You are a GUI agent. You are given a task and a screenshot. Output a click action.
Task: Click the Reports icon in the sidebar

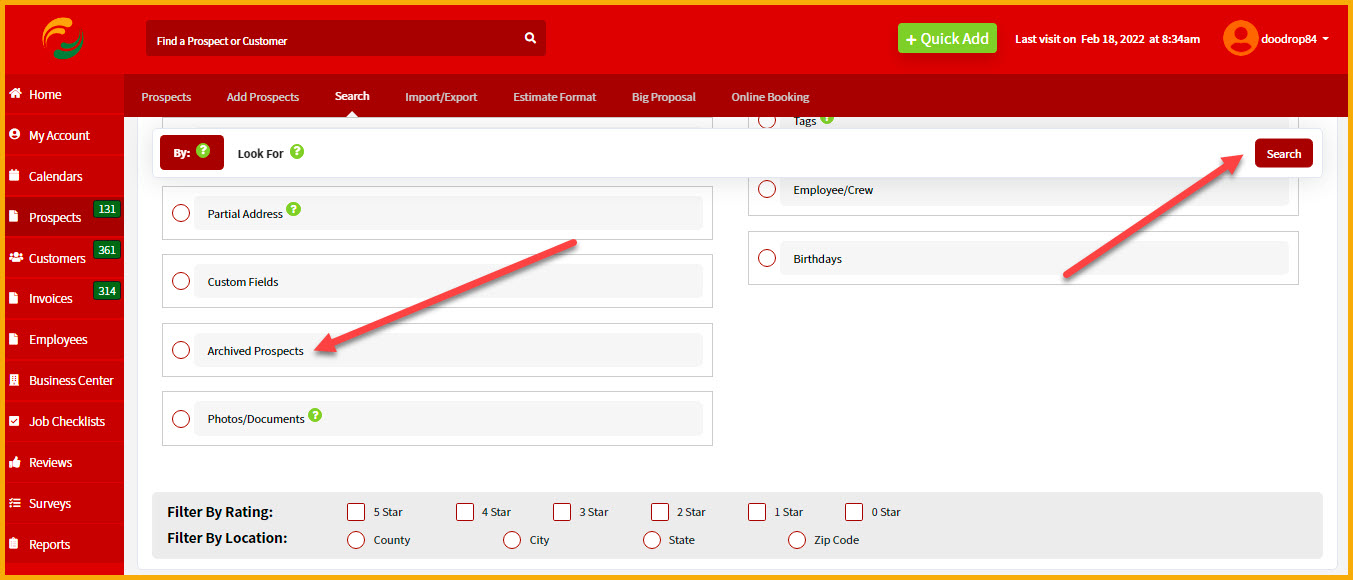click(x=14, y=544)
